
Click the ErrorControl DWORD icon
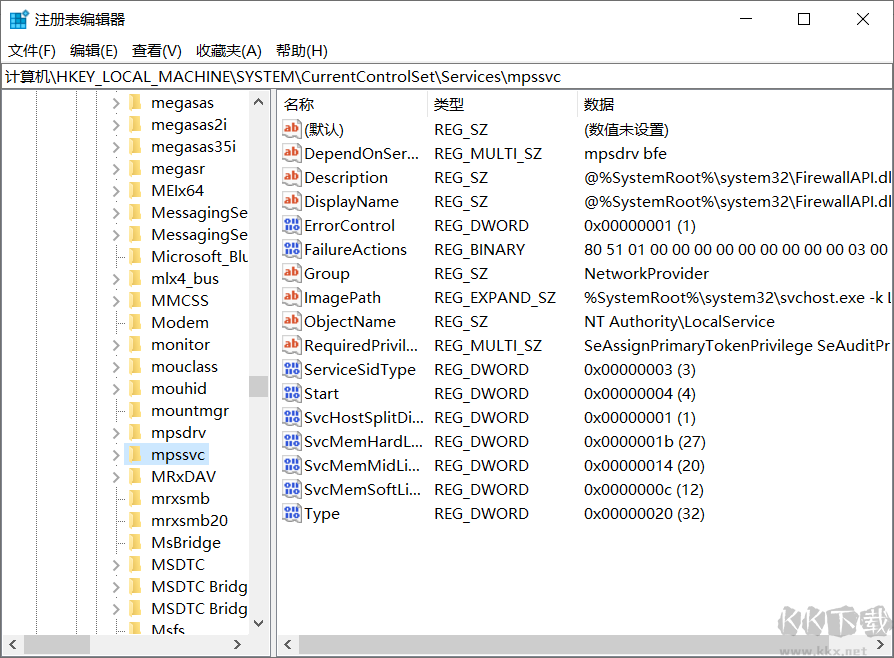pyautogui.click(x=292, y=226)
